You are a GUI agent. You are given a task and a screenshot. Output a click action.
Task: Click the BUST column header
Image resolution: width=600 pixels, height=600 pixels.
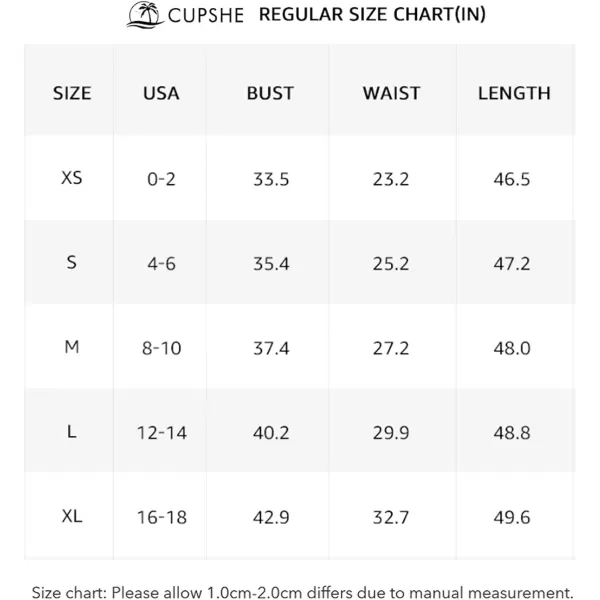[x=270, y=93]
